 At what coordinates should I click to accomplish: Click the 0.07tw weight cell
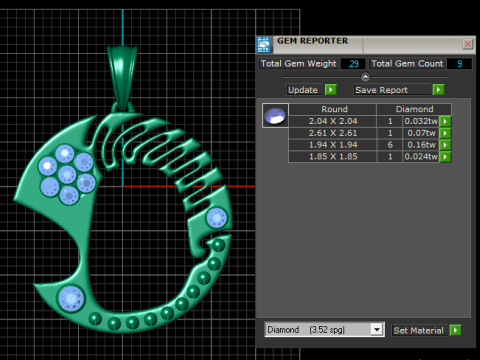[x=421, y=133]
